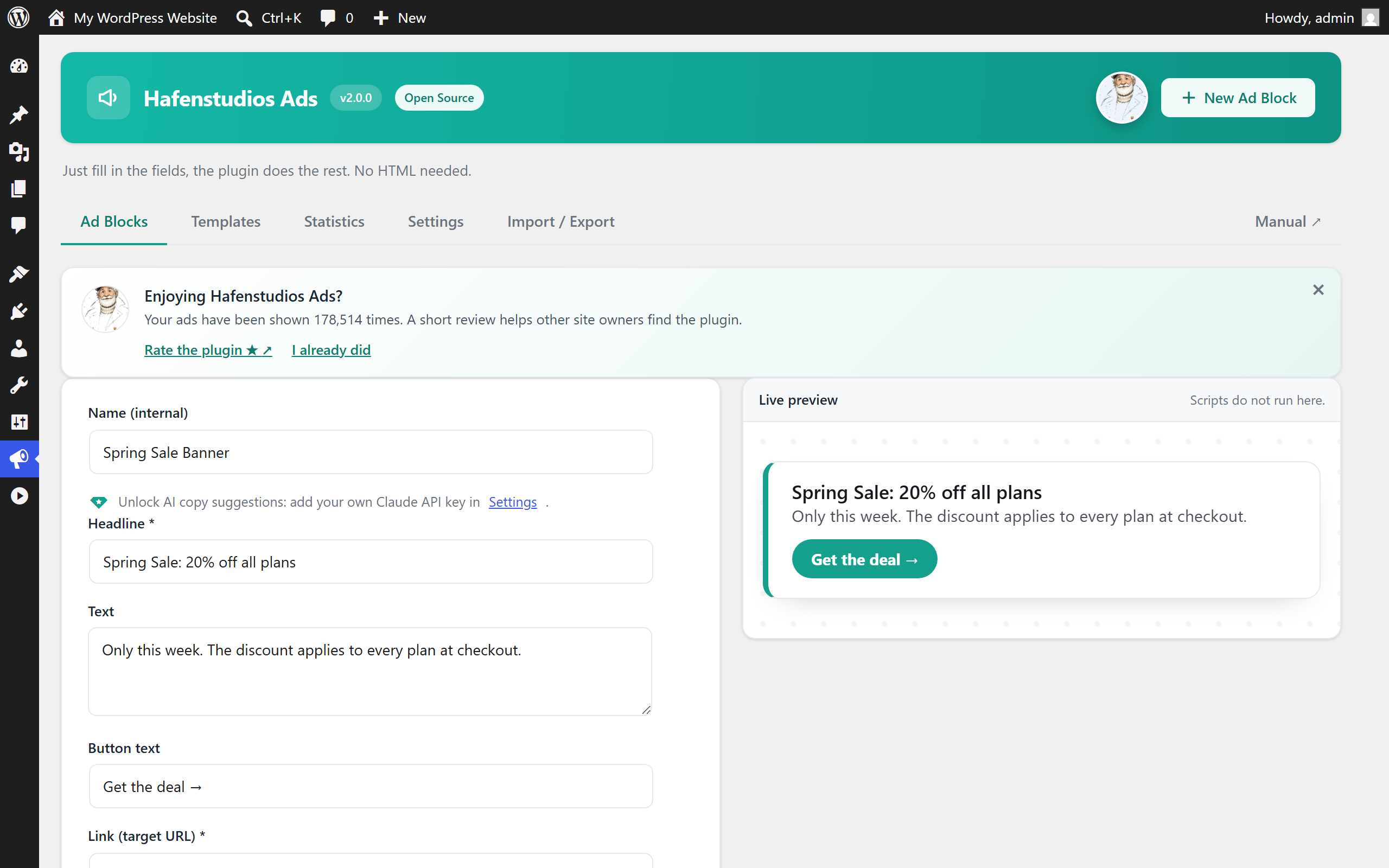
Task: Open the Users sidebar icon
Action: [19, 348]
